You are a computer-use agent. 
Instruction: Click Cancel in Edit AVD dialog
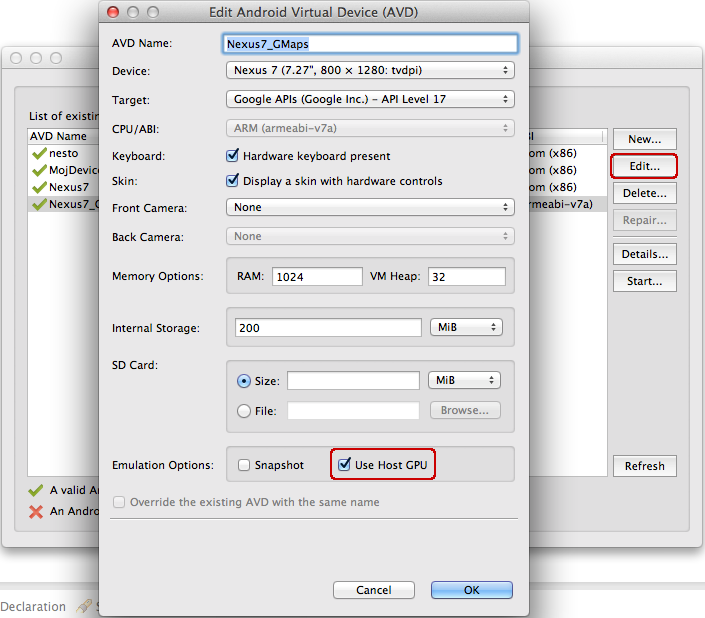(x=374, y=590)
